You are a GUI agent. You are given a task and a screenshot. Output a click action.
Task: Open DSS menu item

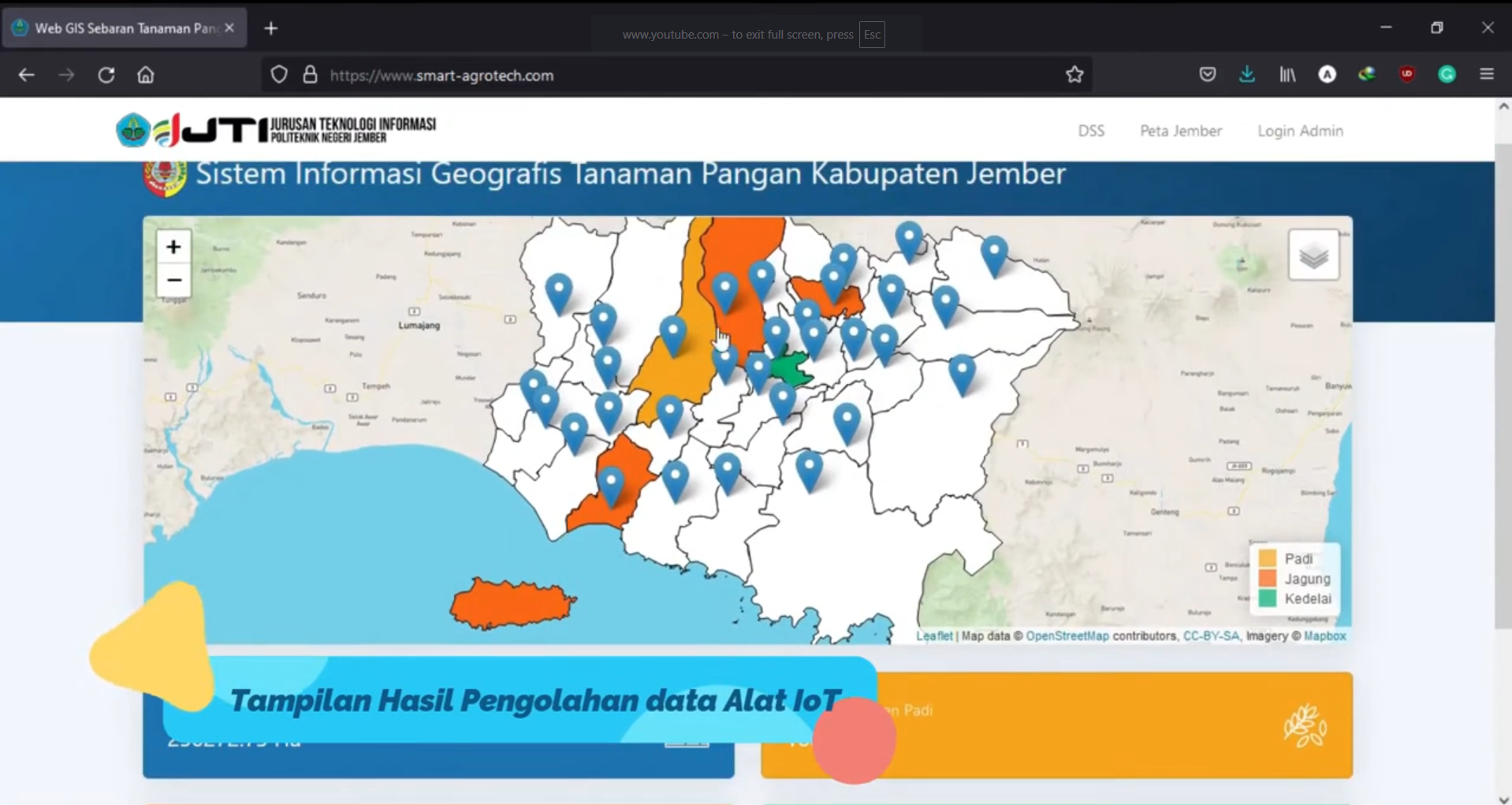[x=1091, y=131]
